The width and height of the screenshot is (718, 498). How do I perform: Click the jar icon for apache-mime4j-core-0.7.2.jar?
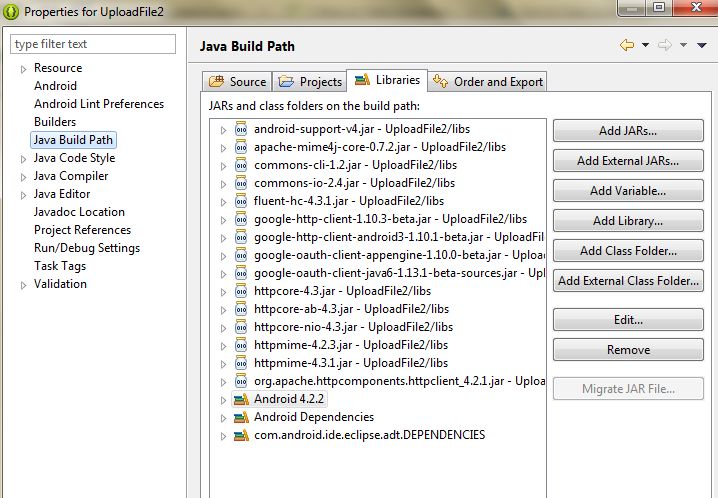241,147
